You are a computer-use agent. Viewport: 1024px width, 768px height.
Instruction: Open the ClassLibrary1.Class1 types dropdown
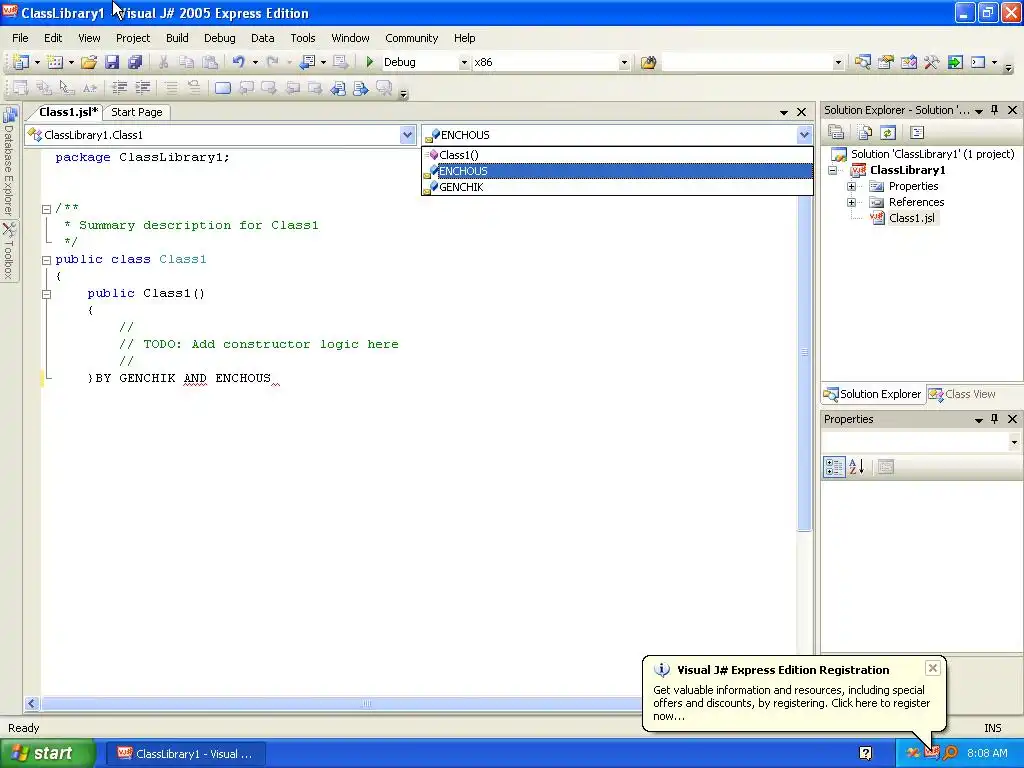point(407,135)
